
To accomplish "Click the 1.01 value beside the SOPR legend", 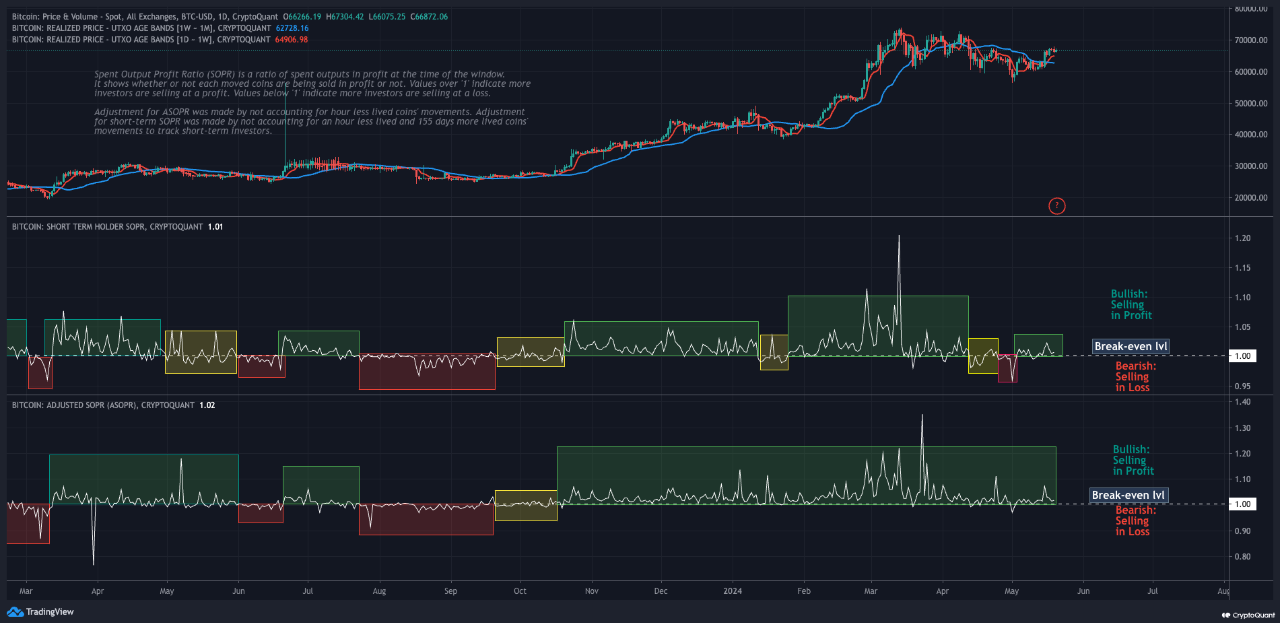I will tap(216, 227).
